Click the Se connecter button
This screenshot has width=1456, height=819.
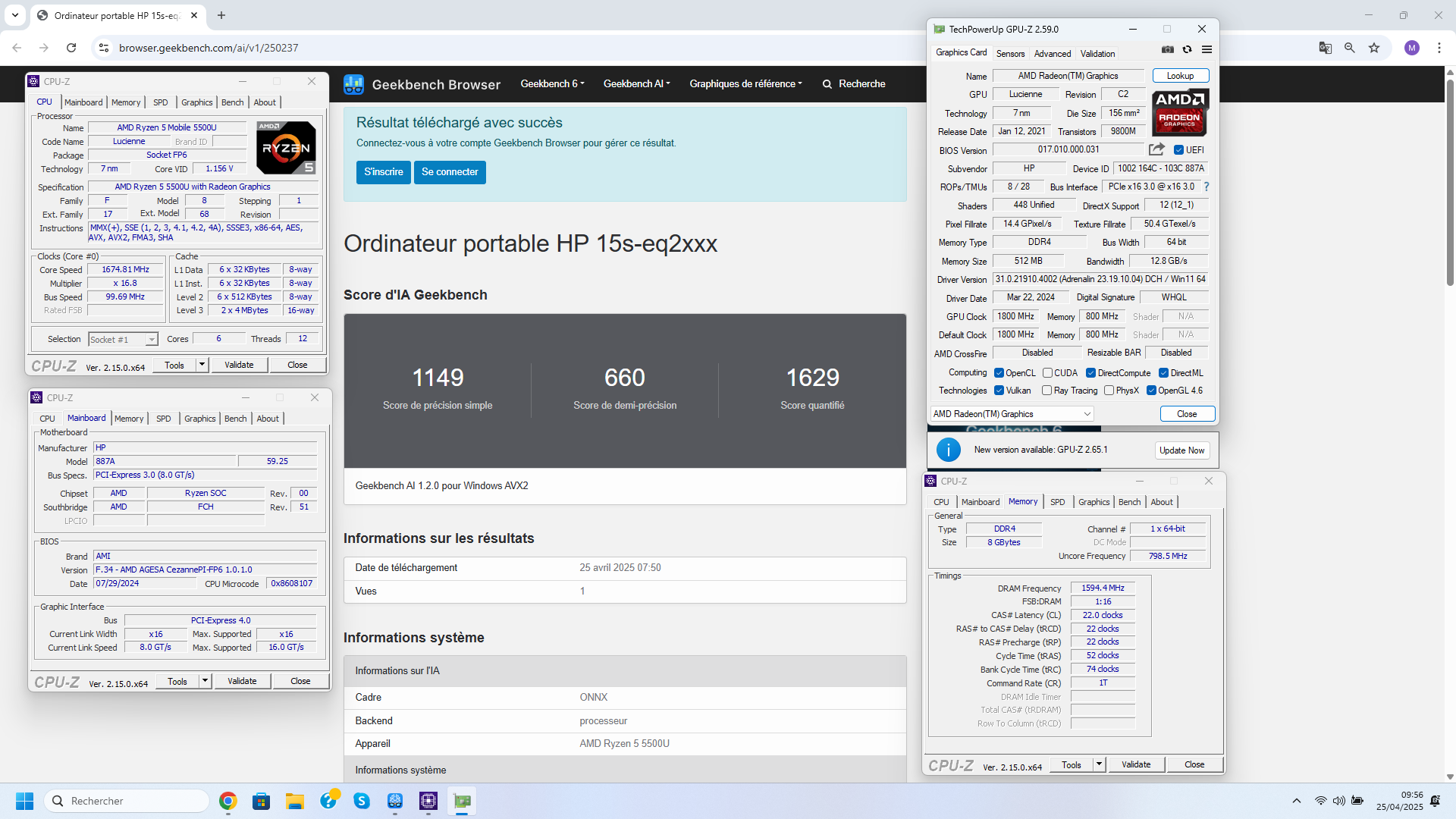coord(450,172)
